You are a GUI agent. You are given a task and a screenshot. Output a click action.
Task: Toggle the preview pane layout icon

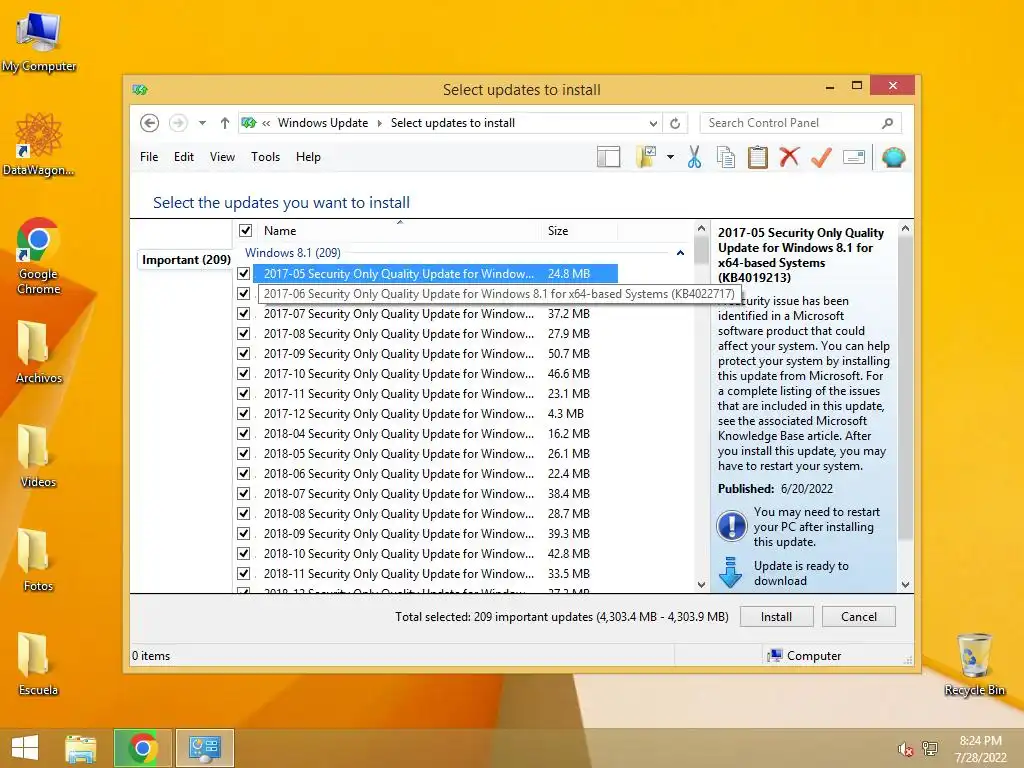coord(608,157)
